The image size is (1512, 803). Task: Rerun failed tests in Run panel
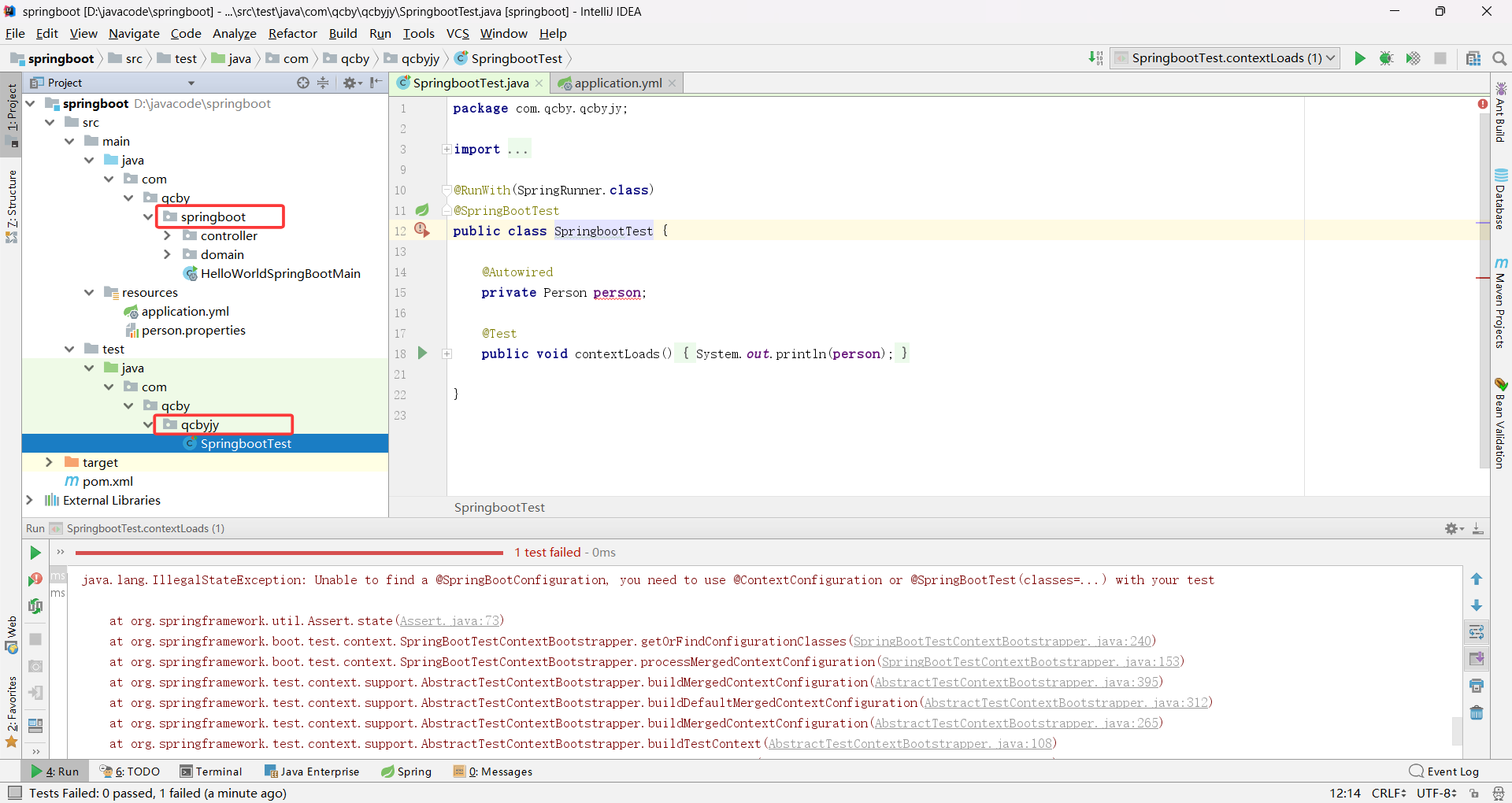35,579
